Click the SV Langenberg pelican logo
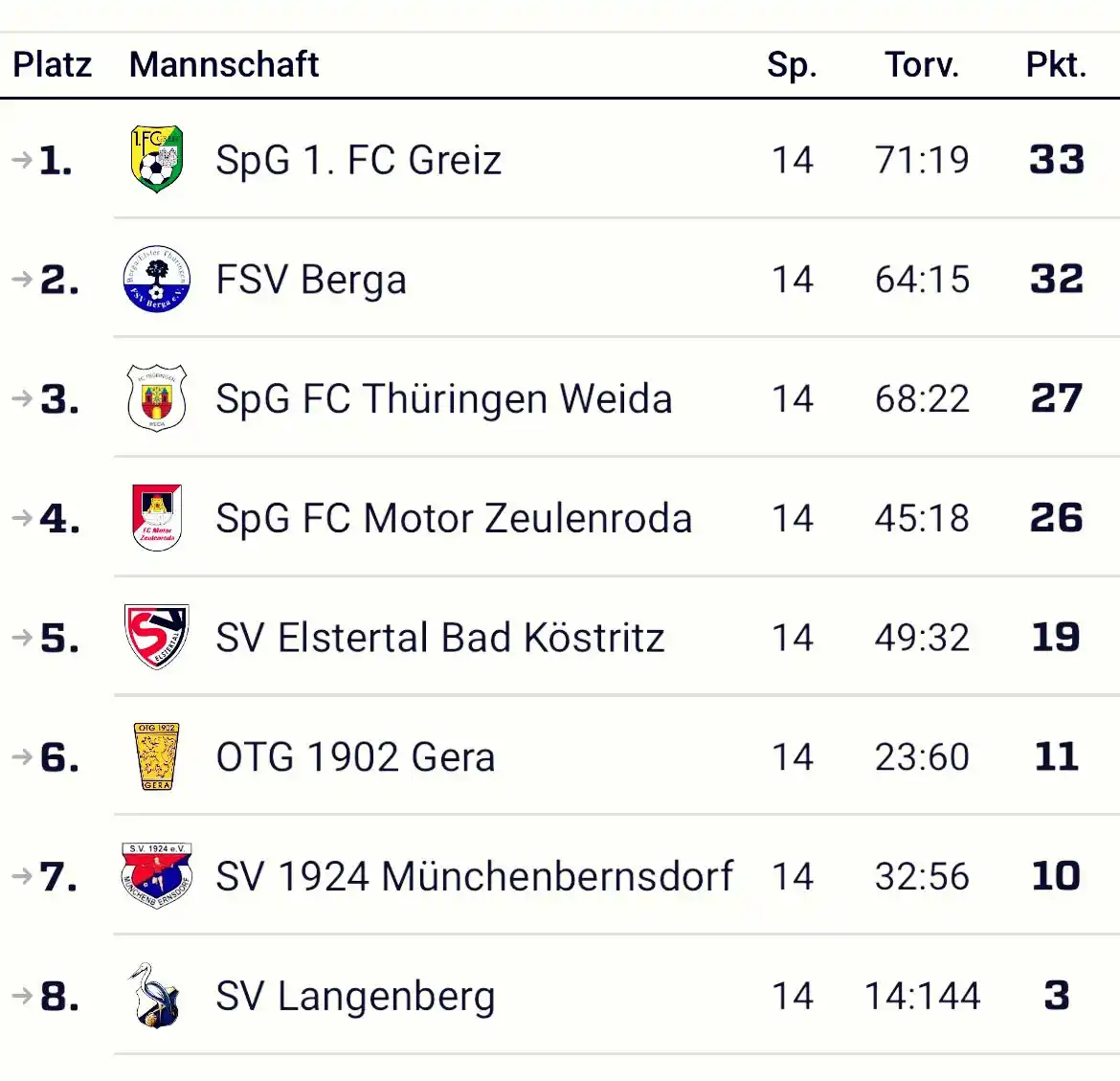 pos(156,996)
